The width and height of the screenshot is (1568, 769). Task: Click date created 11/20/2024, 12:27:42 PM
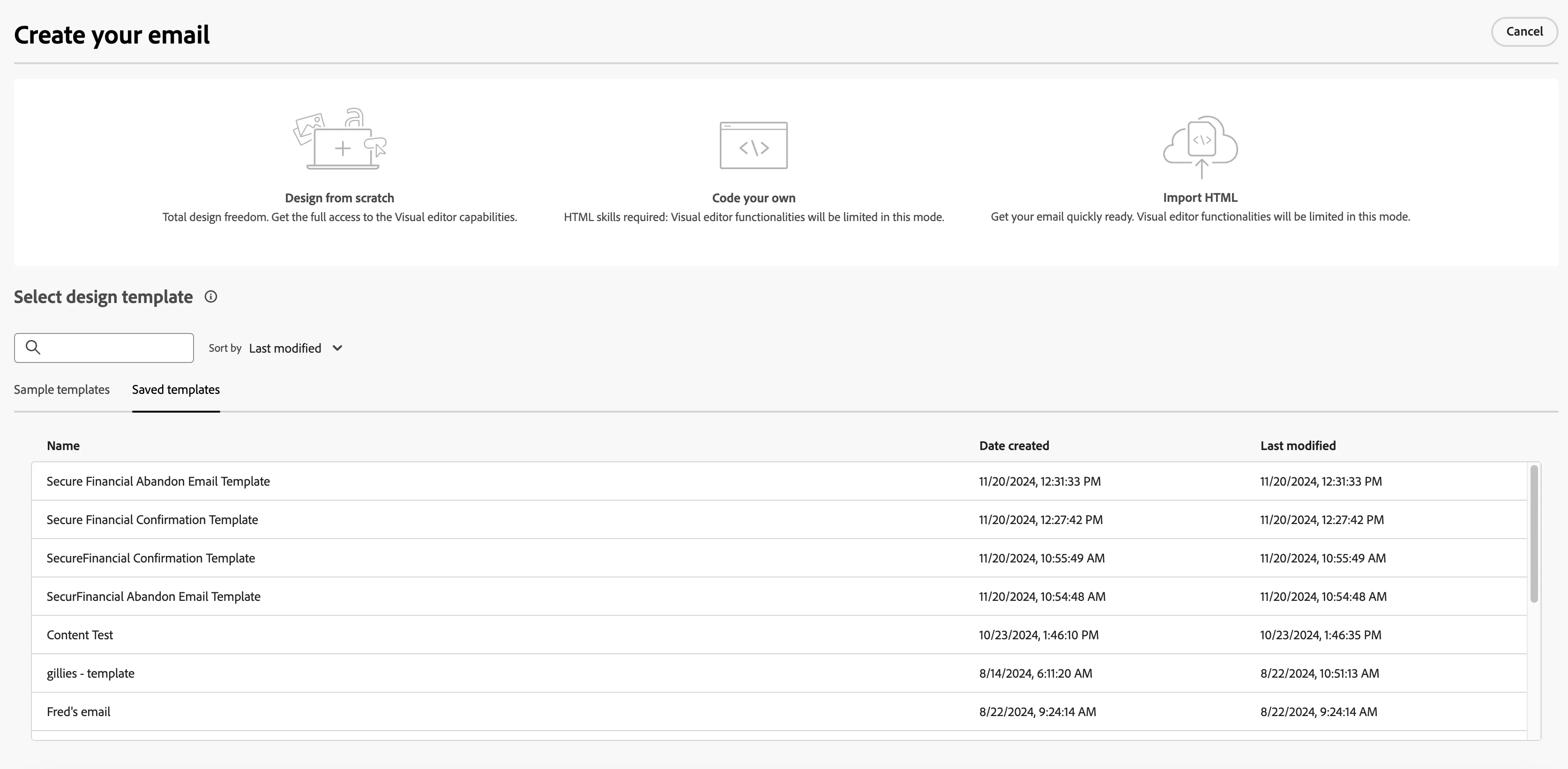tap(1041, 519)
